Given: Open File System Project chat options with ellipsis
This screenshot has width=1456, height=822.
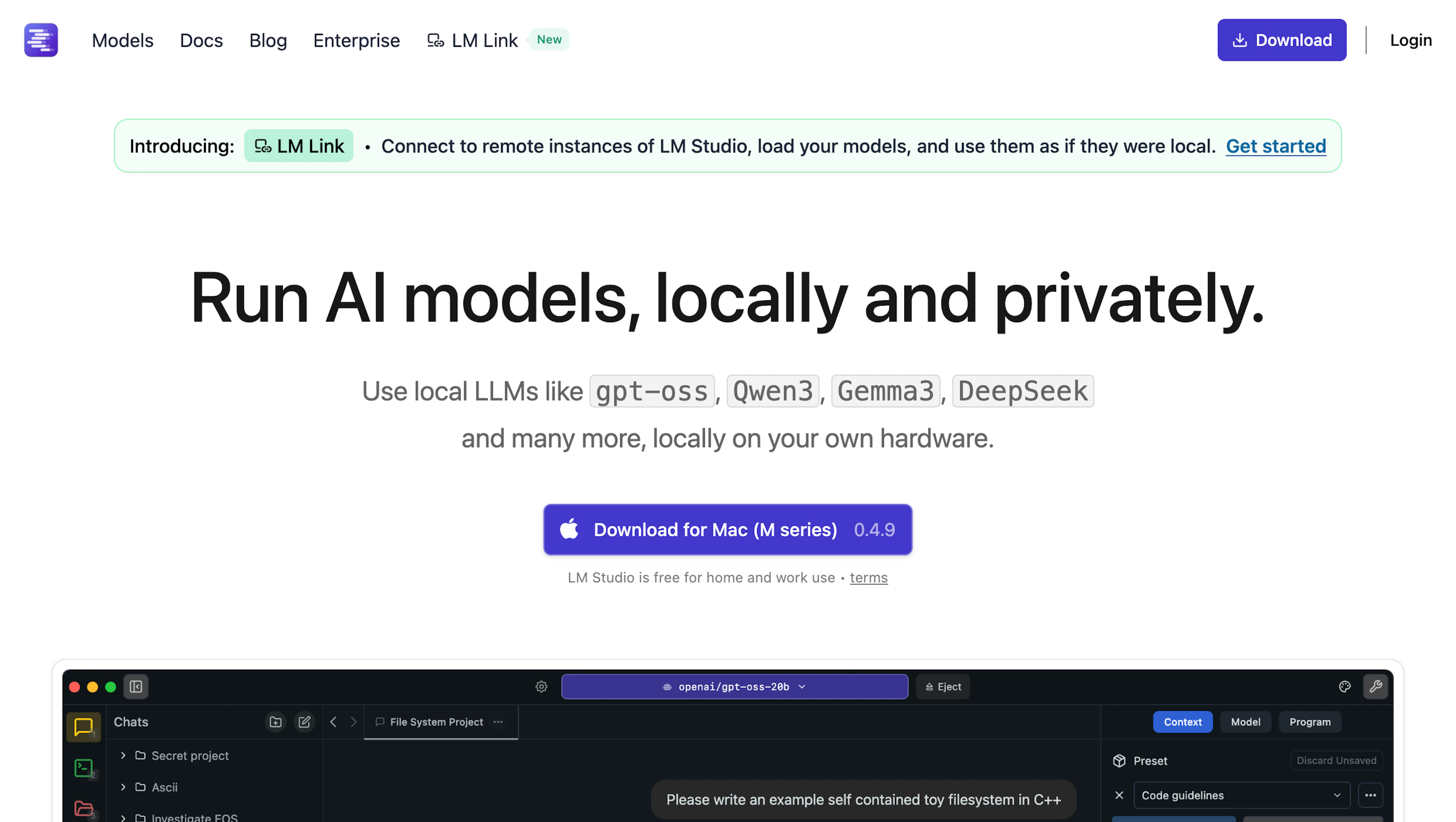Looking at the screenshot, I should pos(498,722).
